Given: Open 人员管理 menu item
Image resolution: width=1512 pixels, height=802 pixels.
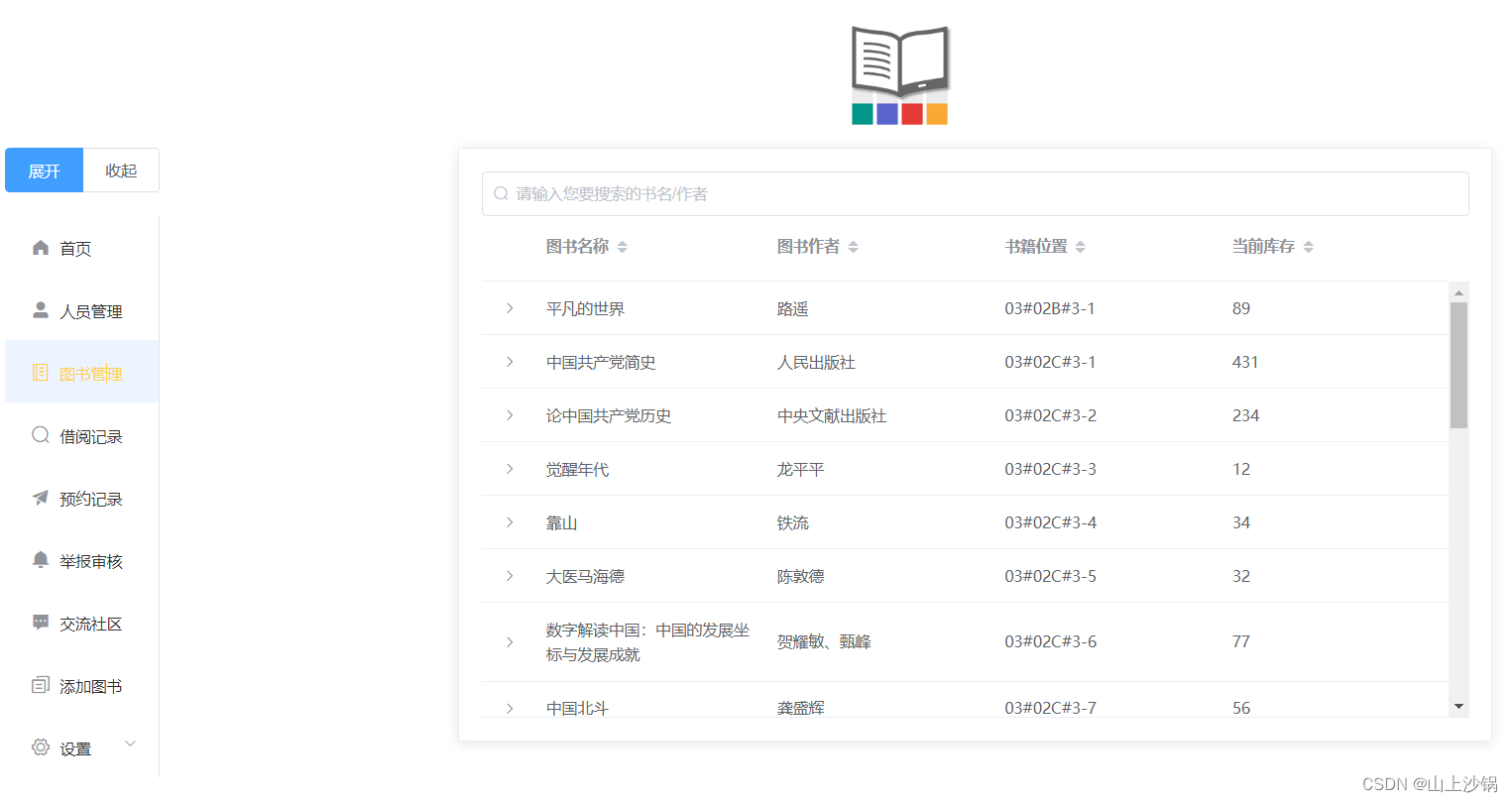Looking at the screenshot, I should click(x=81, y=310).
